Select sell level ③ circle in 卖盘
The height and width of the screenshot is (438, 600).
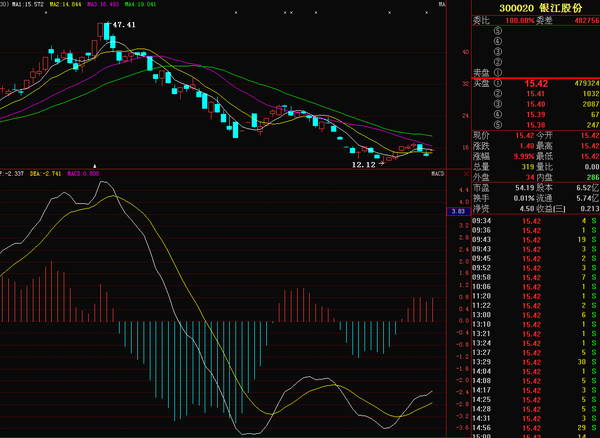click(x=497, y=51)
